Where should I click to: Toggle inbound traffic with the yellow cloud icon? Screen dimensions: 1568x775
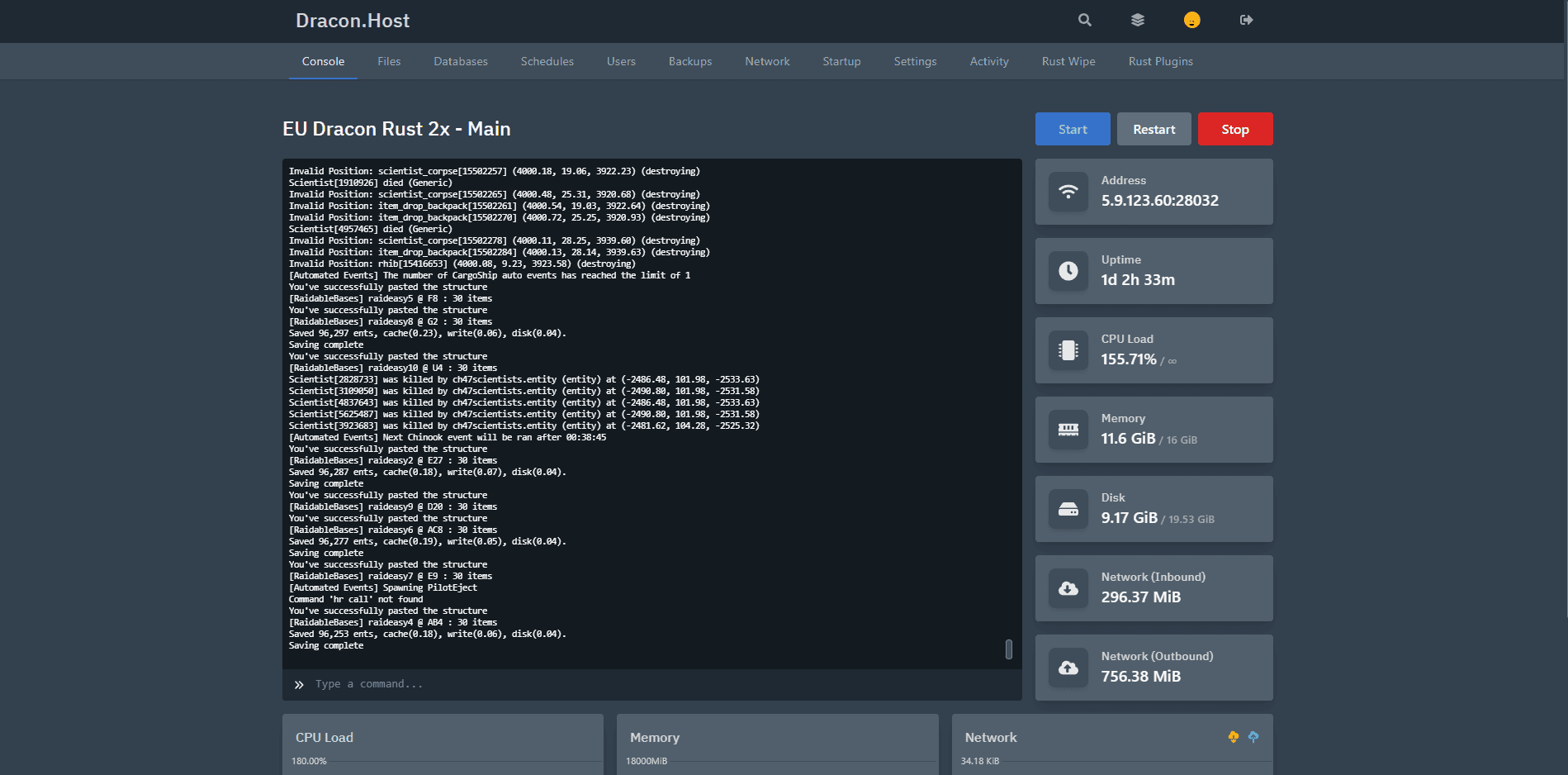[1233, 737]
